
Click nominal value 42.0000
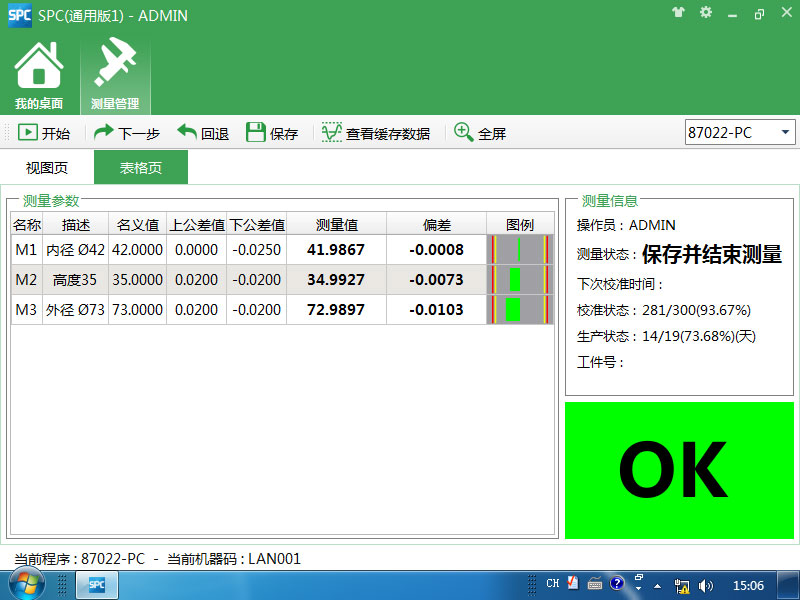[137, 250]
